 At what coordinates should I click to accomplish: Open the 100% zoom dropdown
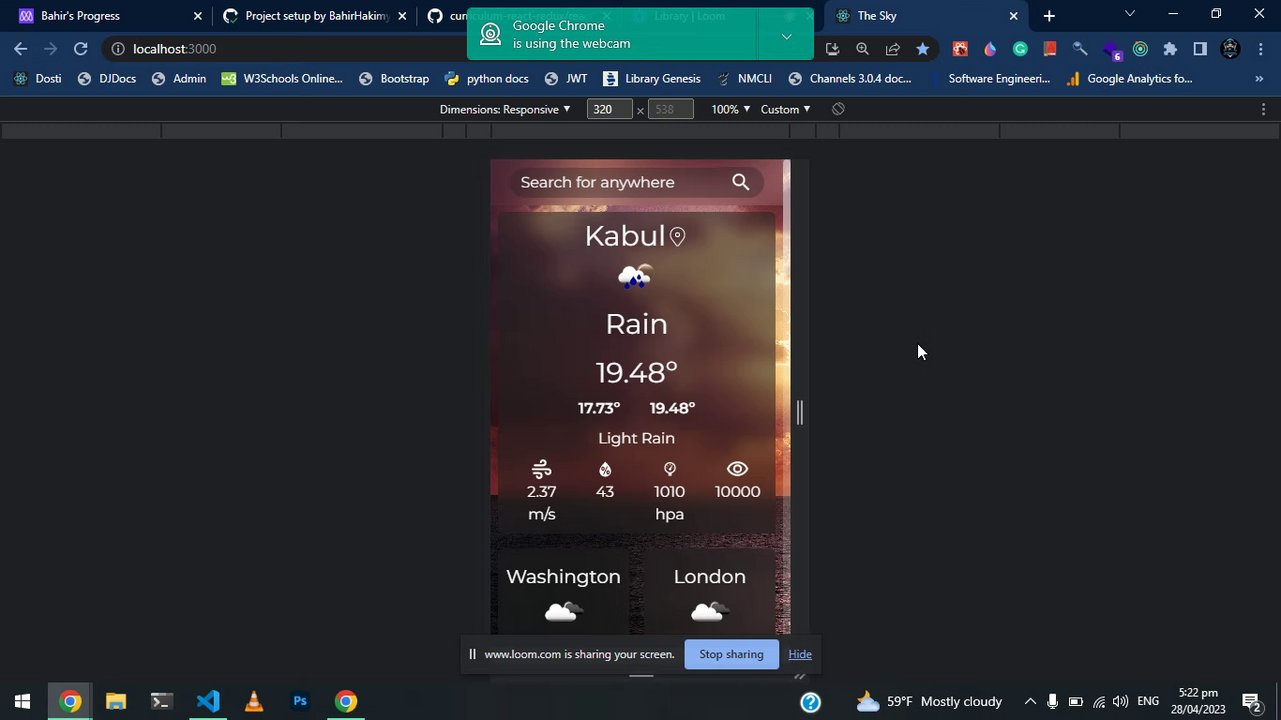click(x=730, y=109)
